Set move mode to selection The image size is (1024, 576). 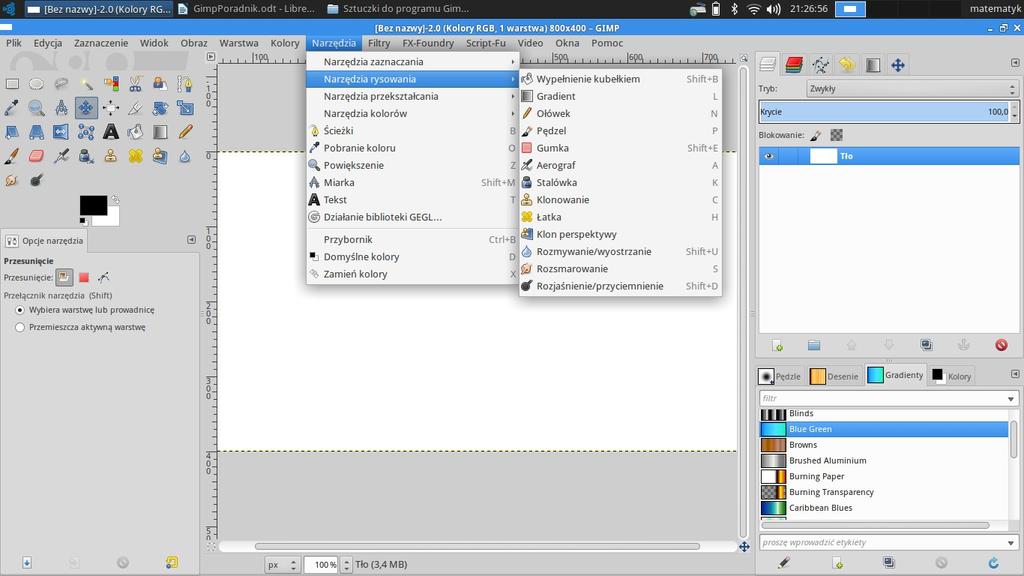84,278
